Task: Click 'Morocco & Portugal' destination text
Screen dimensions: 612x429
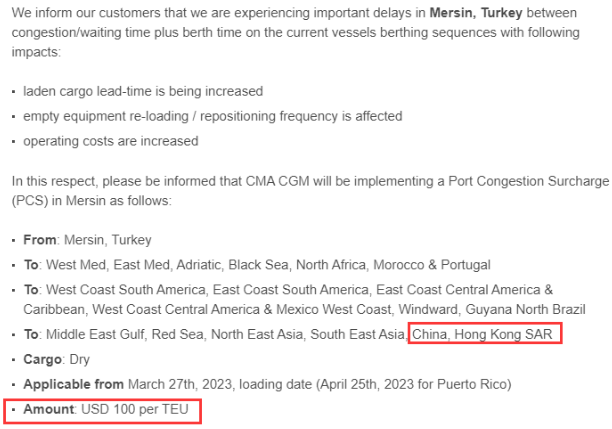Action: (432, 265)
